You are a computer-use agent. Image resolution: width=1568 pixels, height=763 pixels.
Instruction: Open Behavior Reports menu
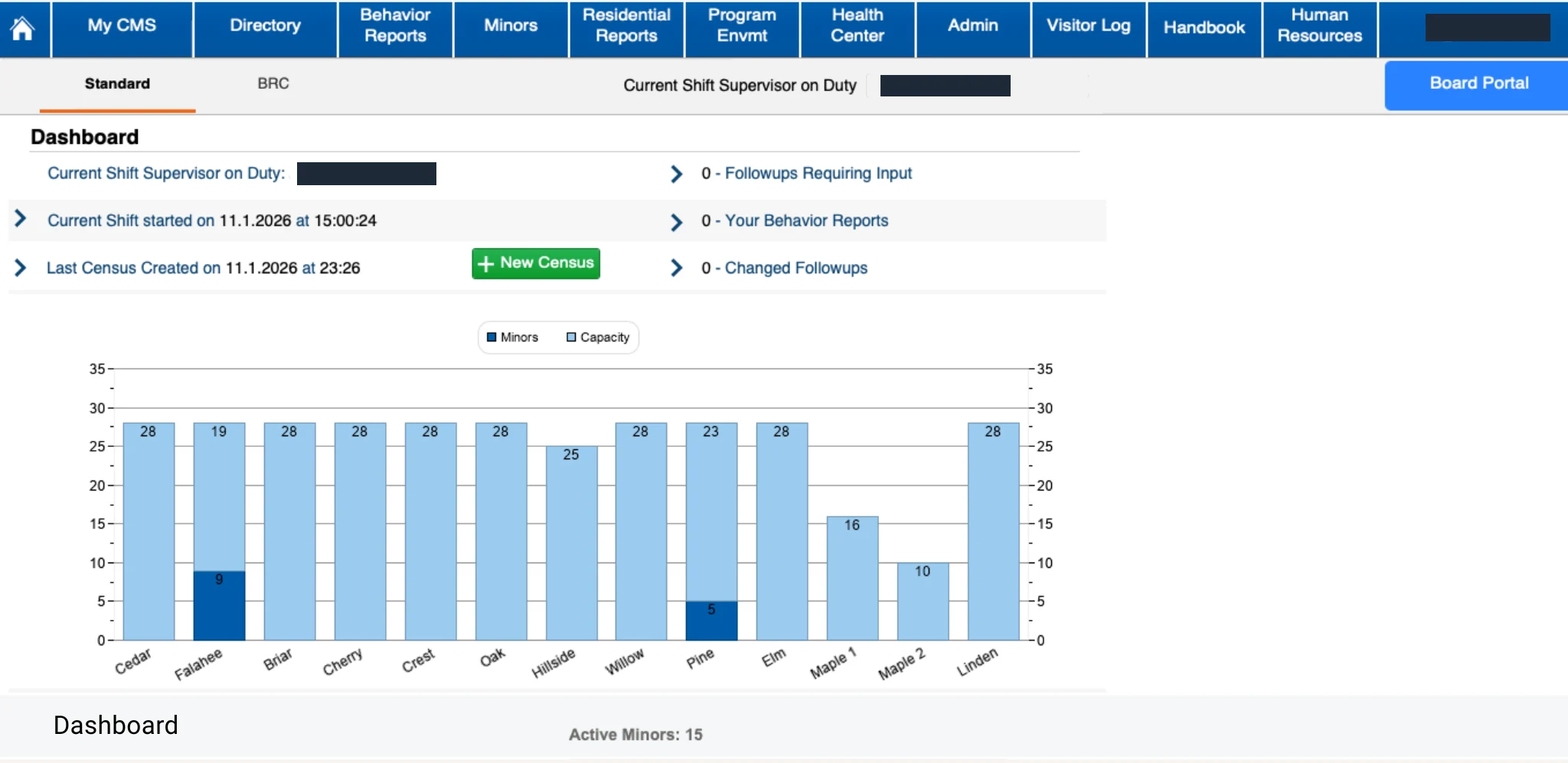coord(395,29)
